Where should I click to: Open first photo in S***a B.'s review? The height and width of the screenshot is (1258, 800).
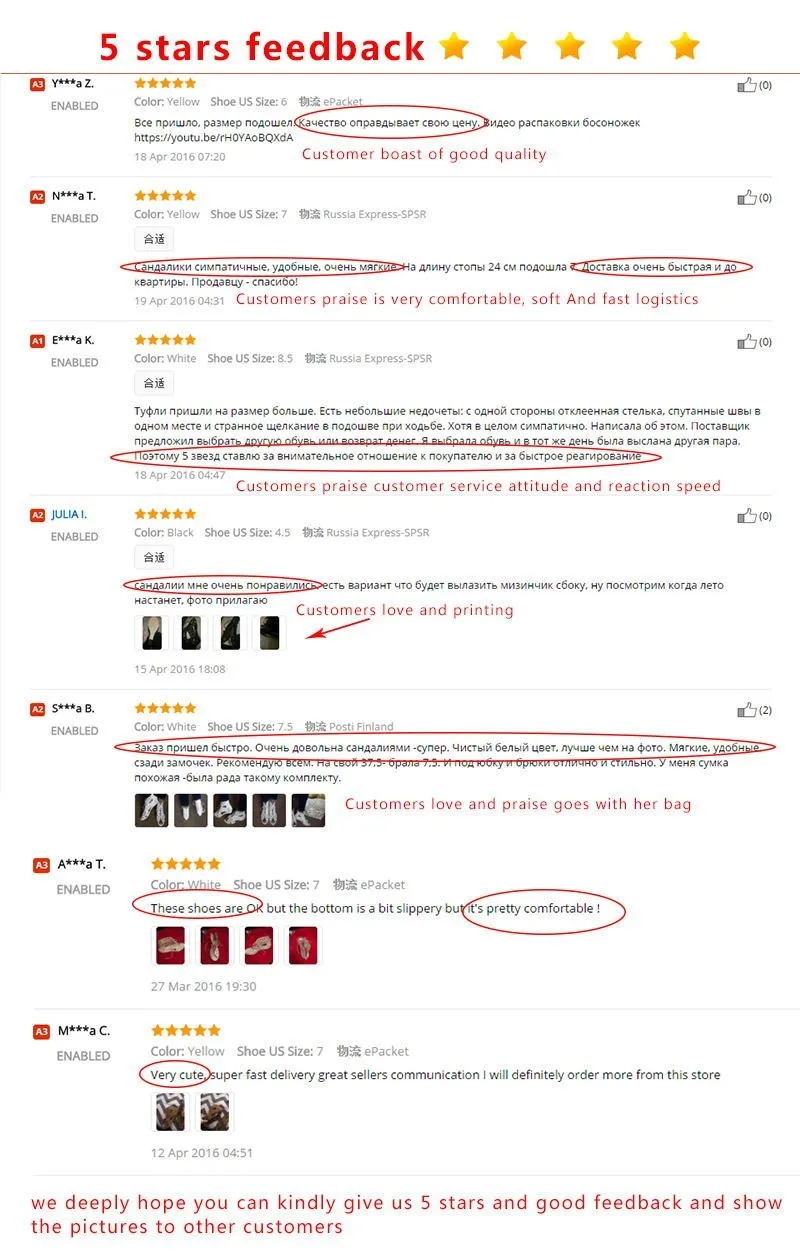tap(151, 811)
